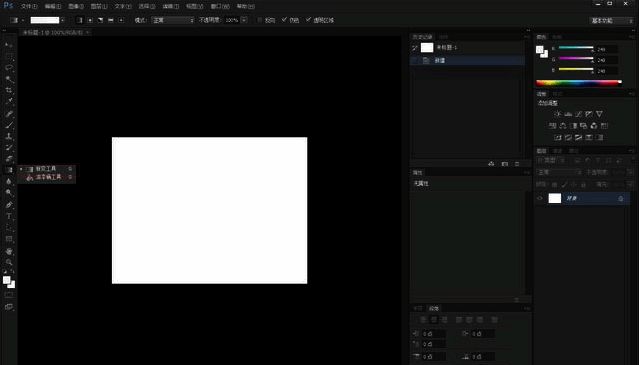The width and height of the screenshot is (639, 365).
Task: Toggle the 仿色 (Dither) checkbox
Action: click(x=284, y=20)
